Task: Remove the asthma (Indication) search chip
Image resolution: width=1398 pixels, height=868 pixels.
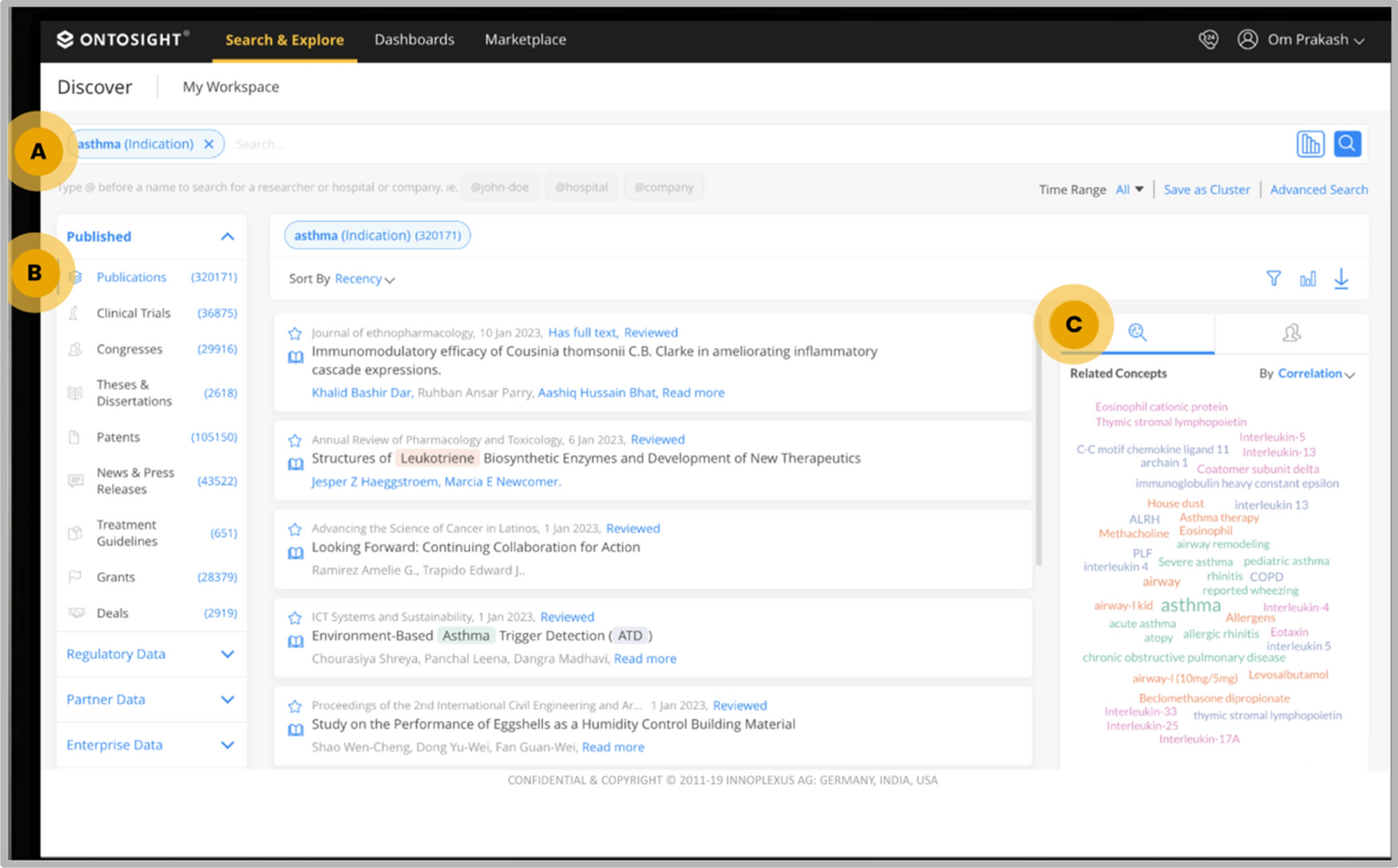Action: pos(209,145)
